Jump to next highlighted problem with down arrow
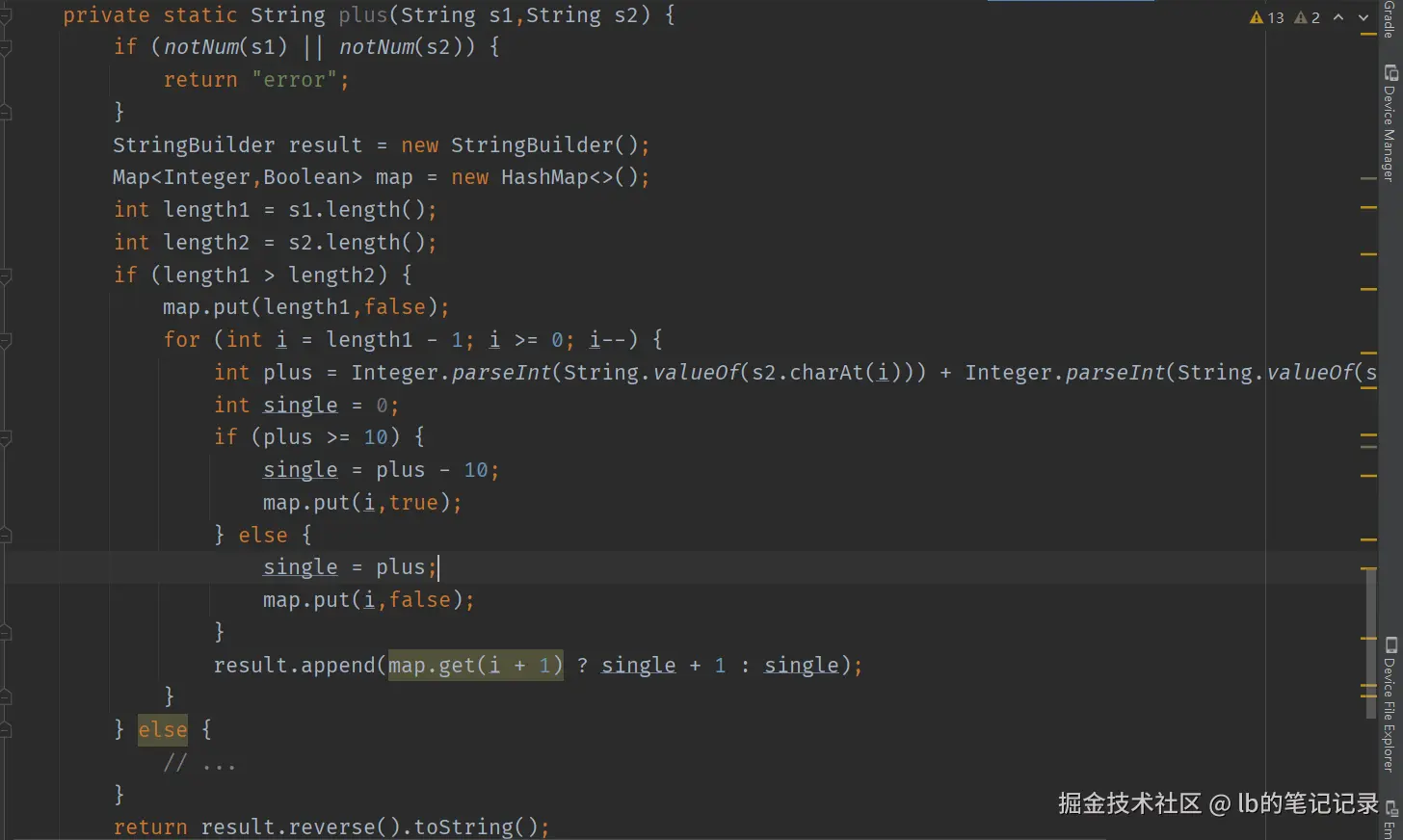Screen dimensions: 1403x840 click(x=1363, y=17)
